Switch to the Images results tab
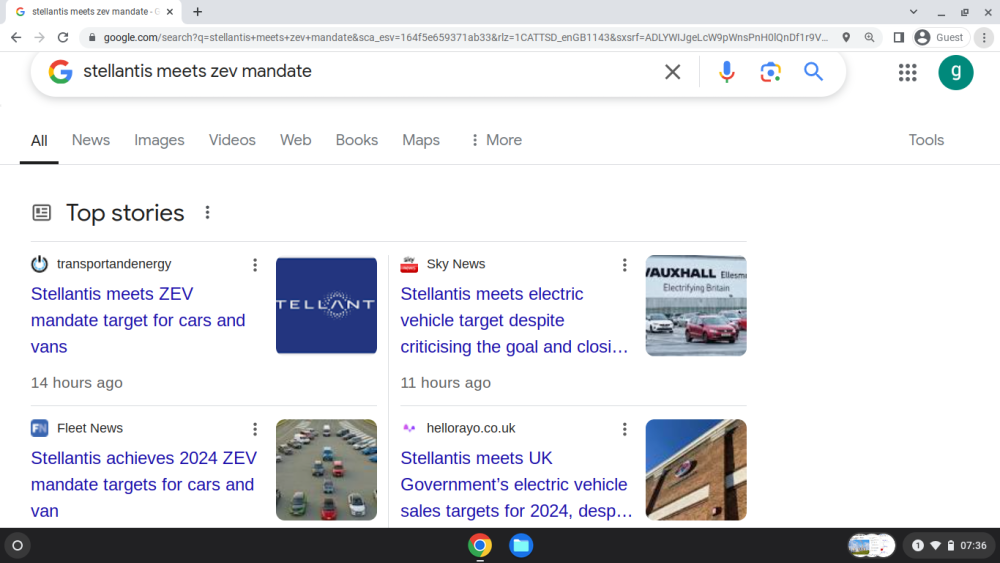Viewport: 1000px width, 563px height. (159, 140)
